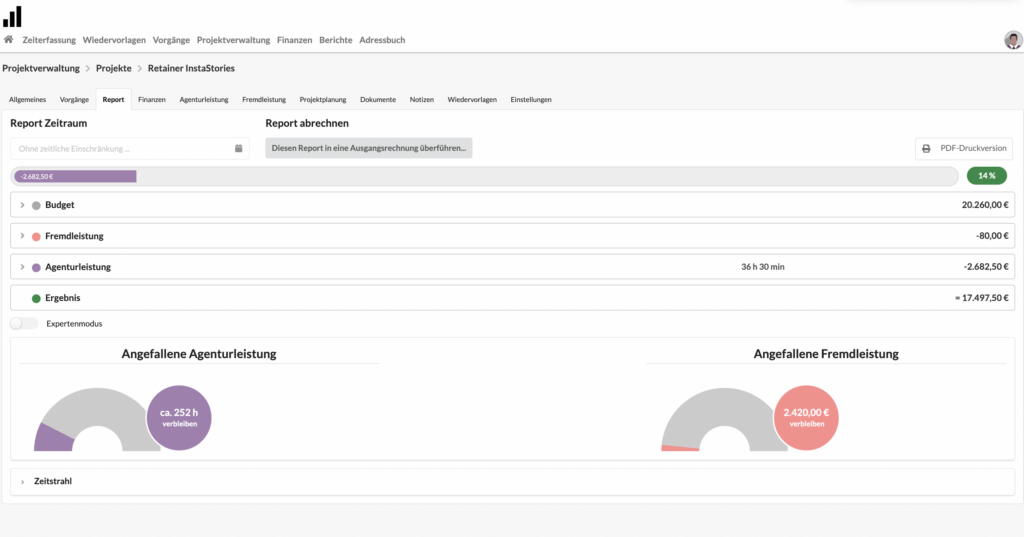Expand the Budget row
This screenshot has height=537, width=1024.
pos(22,205)
